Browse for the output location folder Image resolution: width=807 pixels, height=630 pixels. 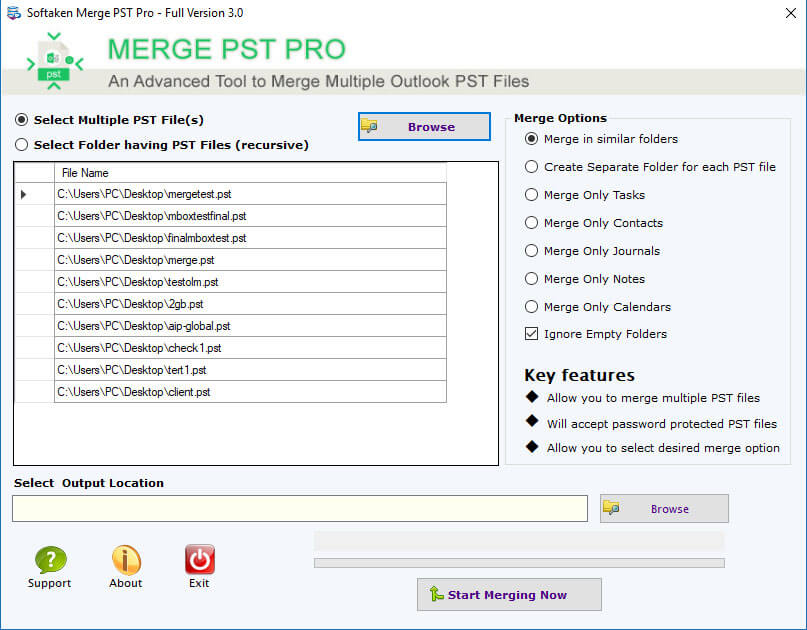coord(664,508)
